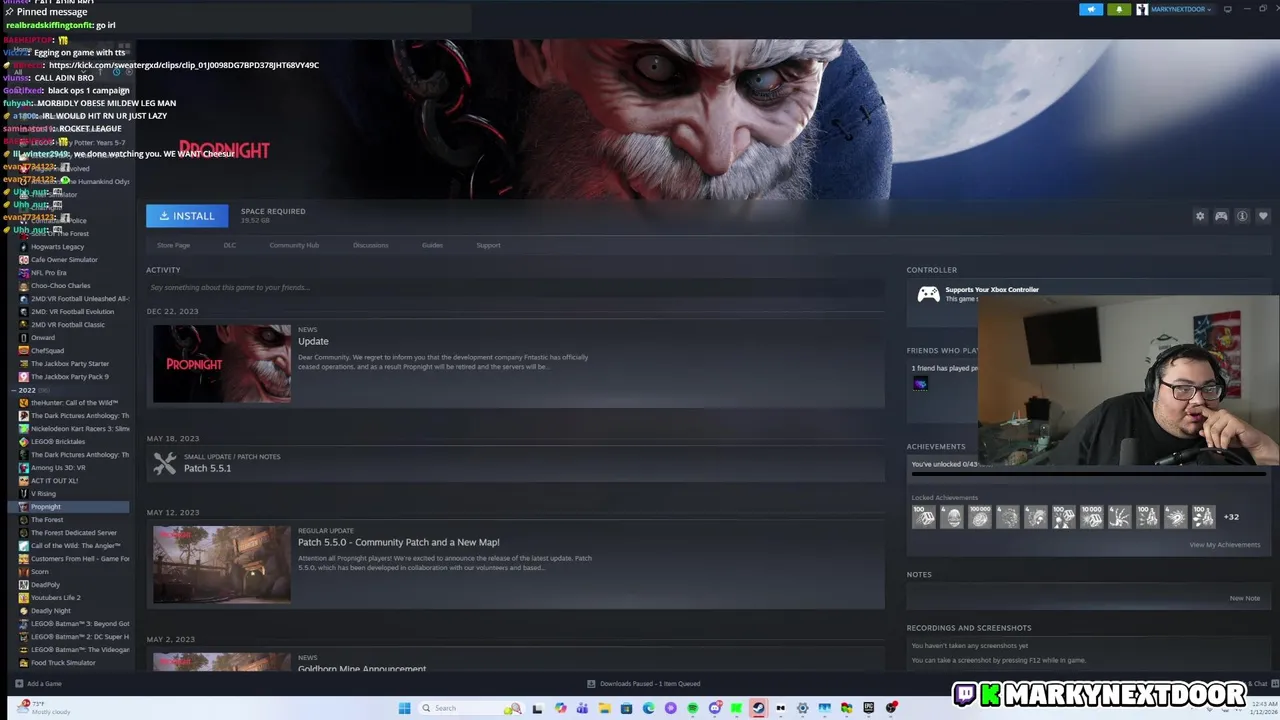Click the Xbox controller support icon
The image size is (1280, 720).
tap(929, 294)
